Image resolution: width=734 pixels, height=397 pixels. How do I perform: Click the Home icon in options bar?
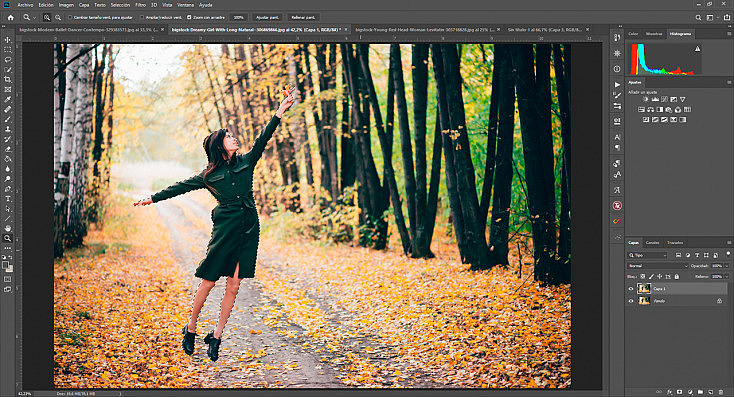(11, 17)
